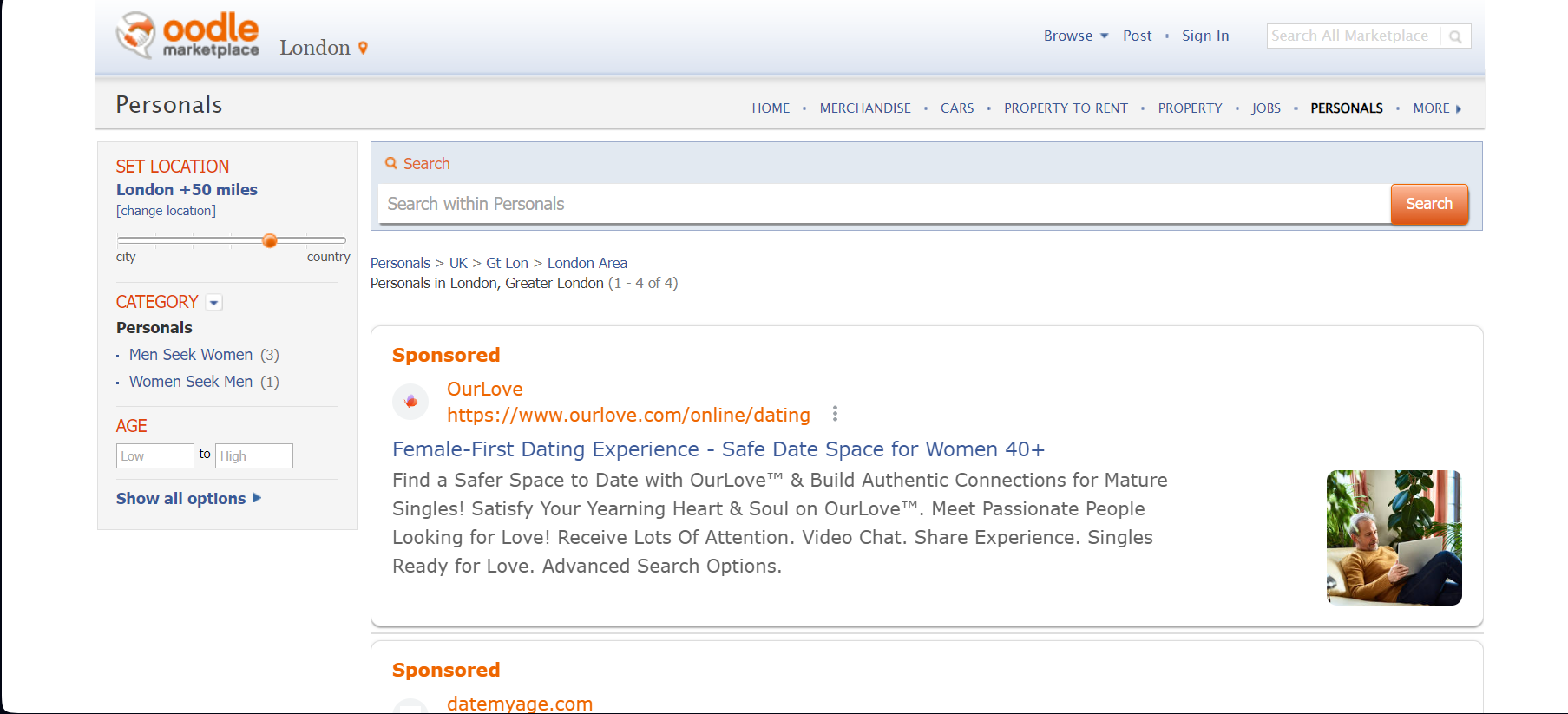Viewport: 1568px width, 714px height.
Task: Click the magnifier icon in top search box
Action: [1455, 36]
